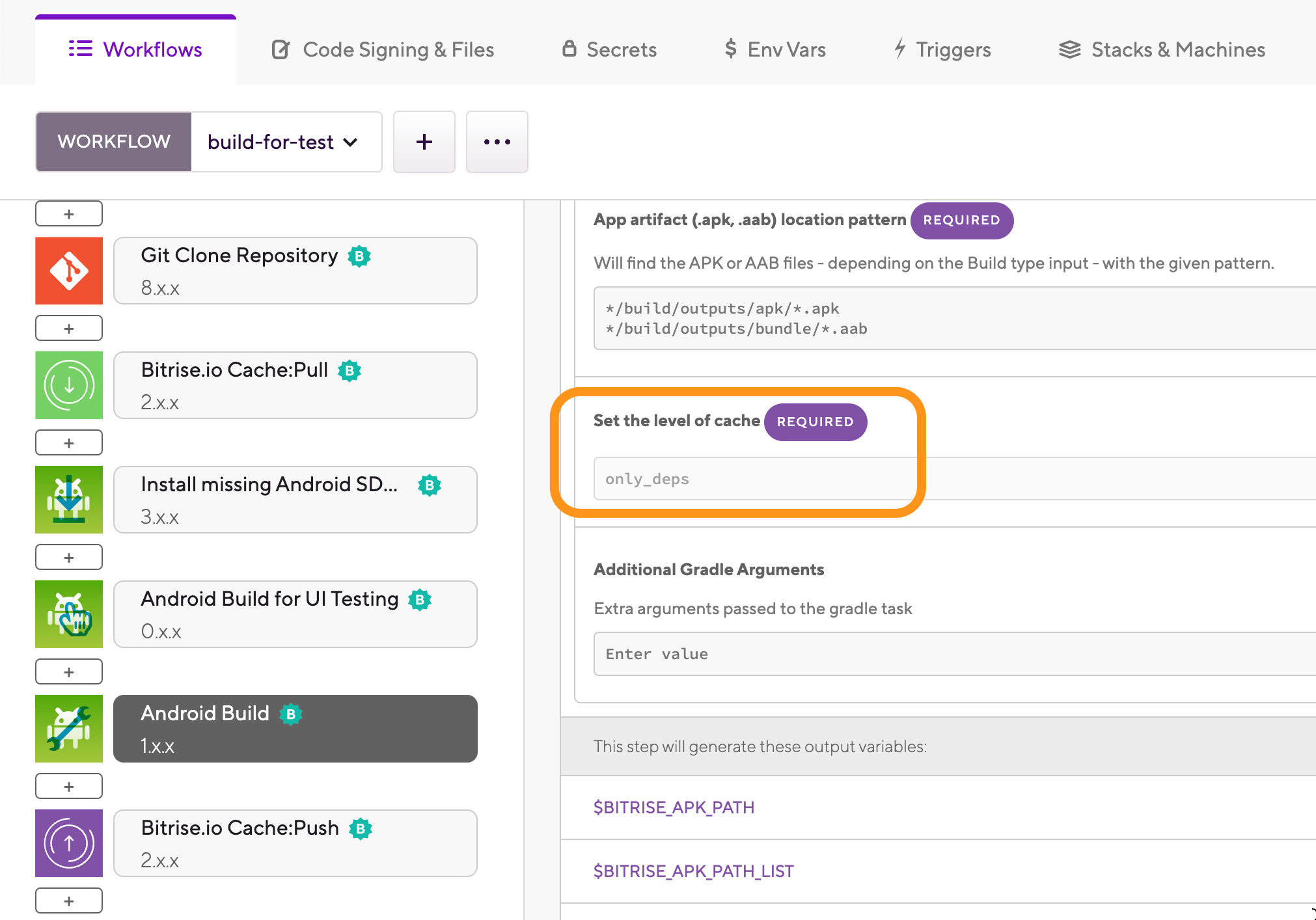The image size is (1316, 920).
Task: Add step between UI Testing build and Android Build
Action: [69, 671]
